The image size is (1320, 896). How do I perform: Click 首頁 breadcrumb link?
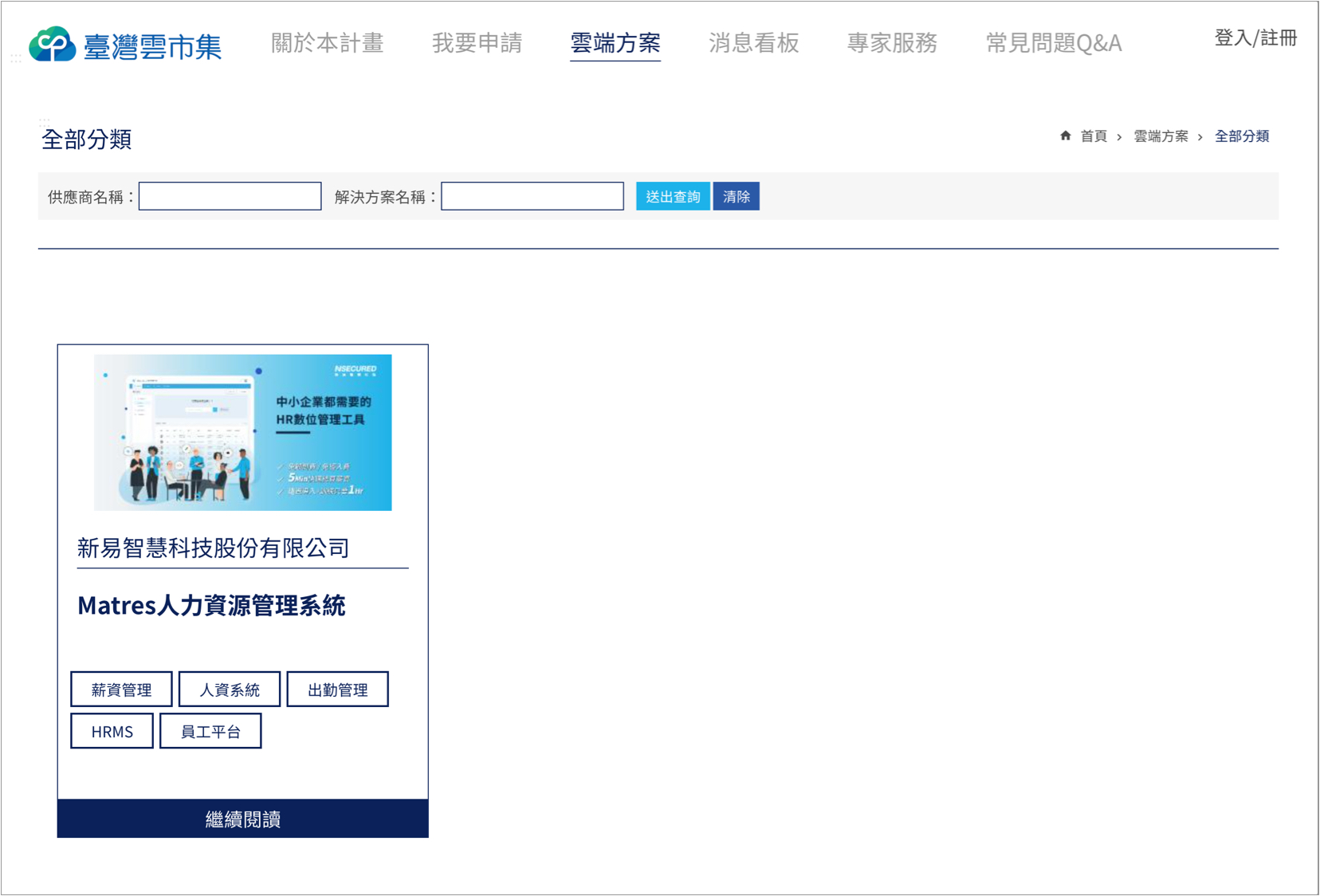(x=1094, y=136)
